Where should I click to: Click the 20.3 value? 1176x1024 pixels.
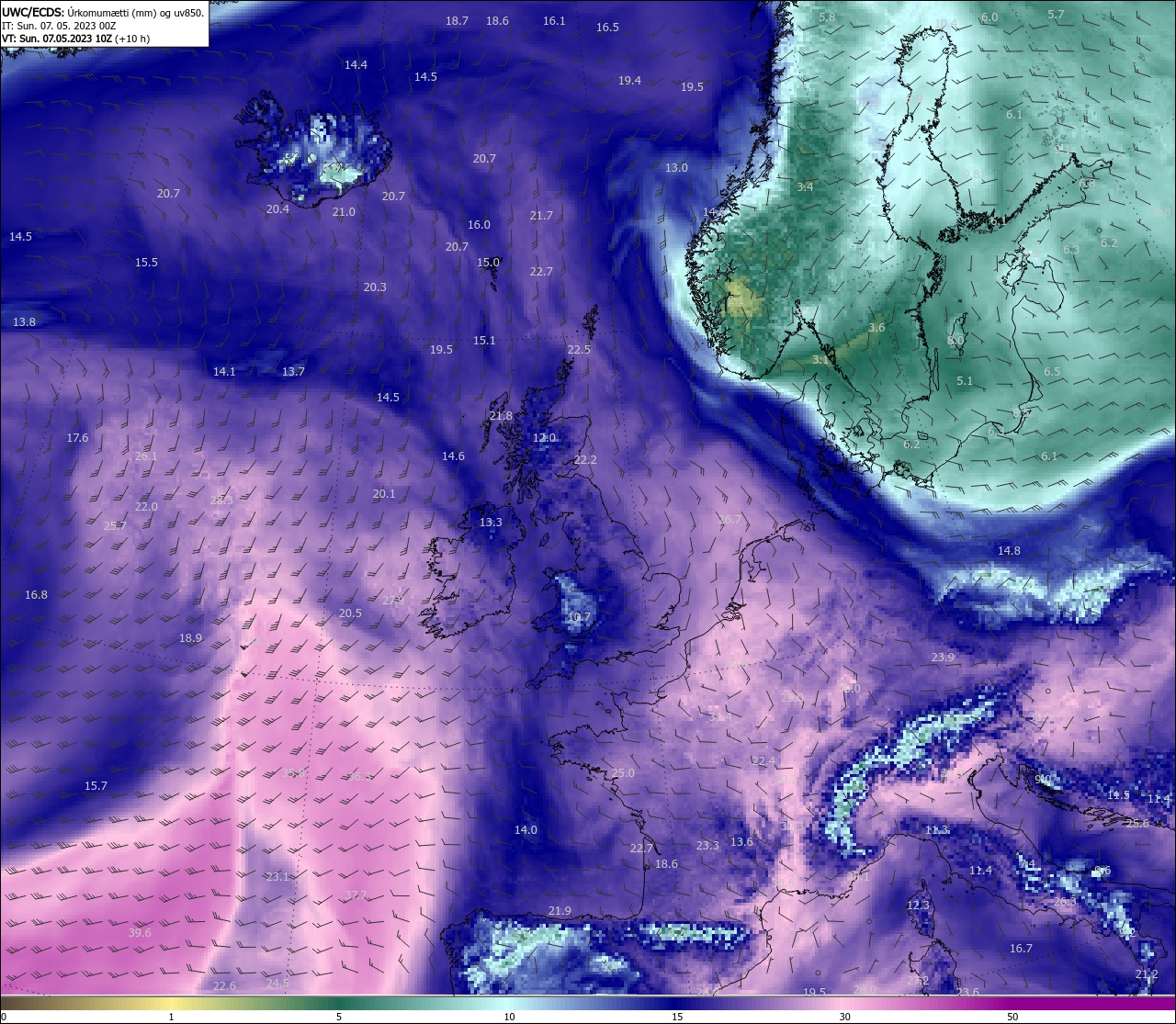pos(375,287)
